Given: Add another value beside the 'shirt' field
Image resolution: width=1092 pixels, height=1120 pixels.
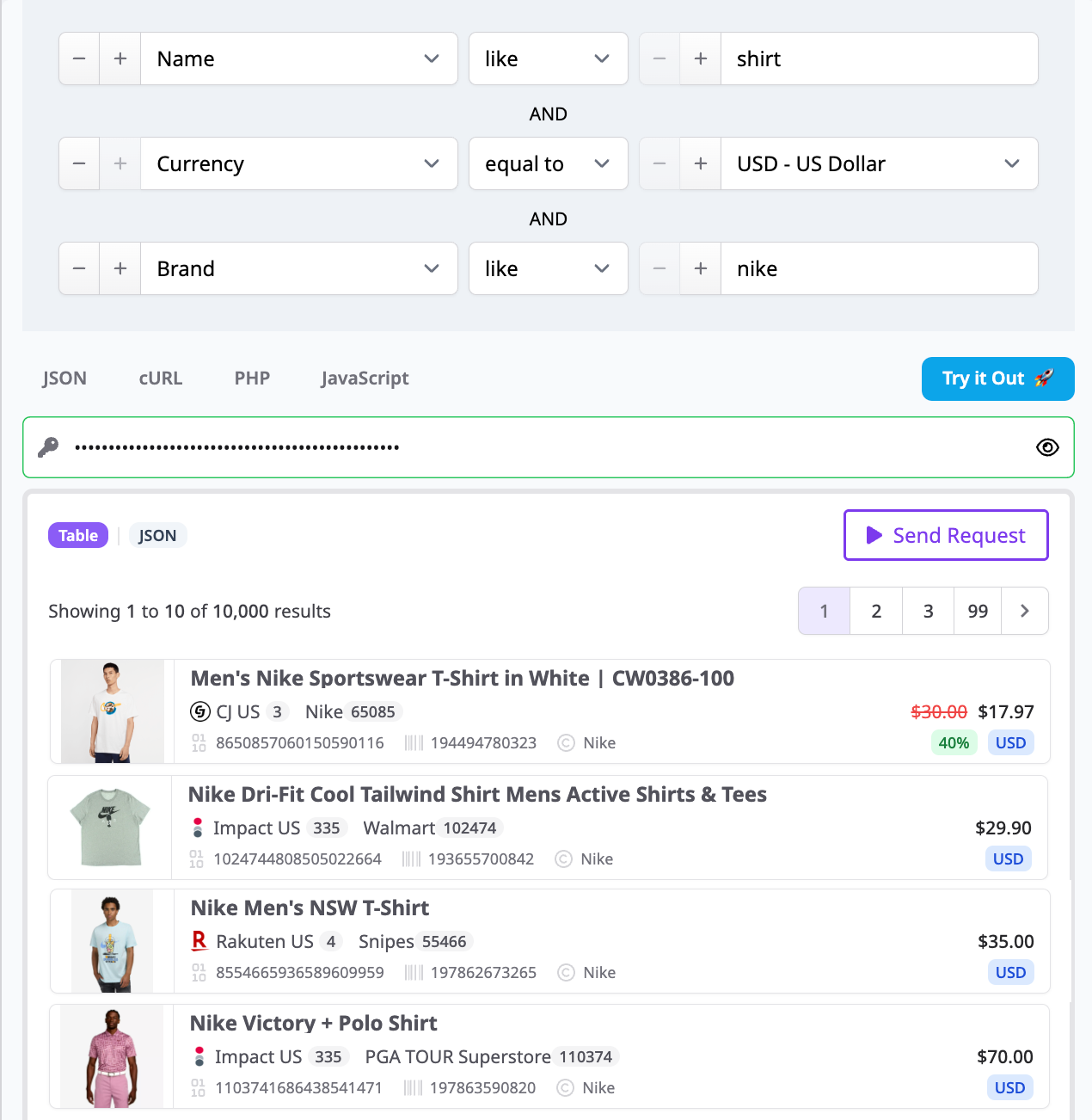Looking at the screenshot, I should [x=701, y=58].
